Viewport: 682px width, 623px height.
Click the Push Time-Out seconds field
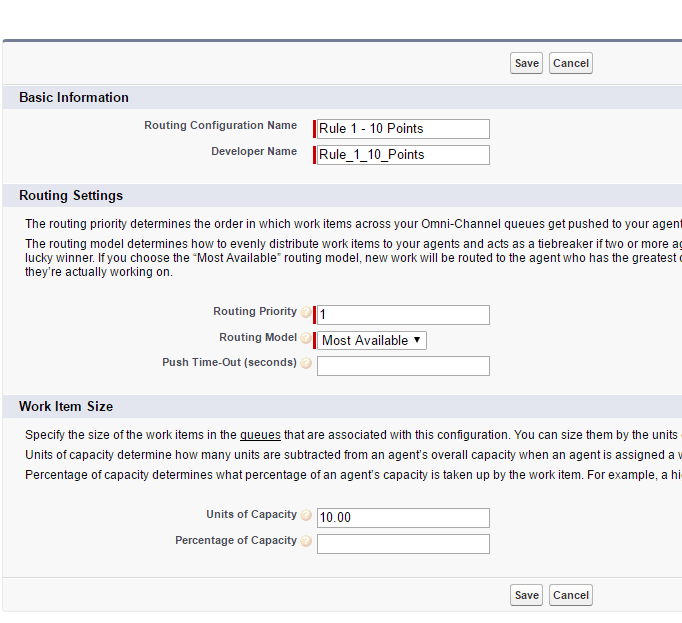point(403,366)
